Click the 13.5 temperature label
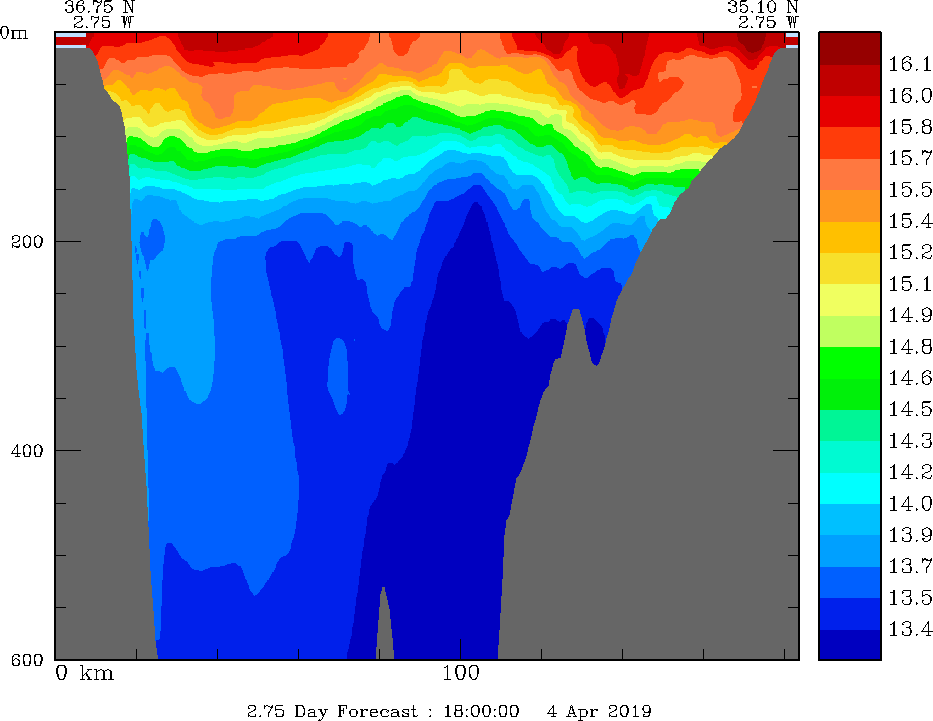933x721 pixels. point(910,598)
